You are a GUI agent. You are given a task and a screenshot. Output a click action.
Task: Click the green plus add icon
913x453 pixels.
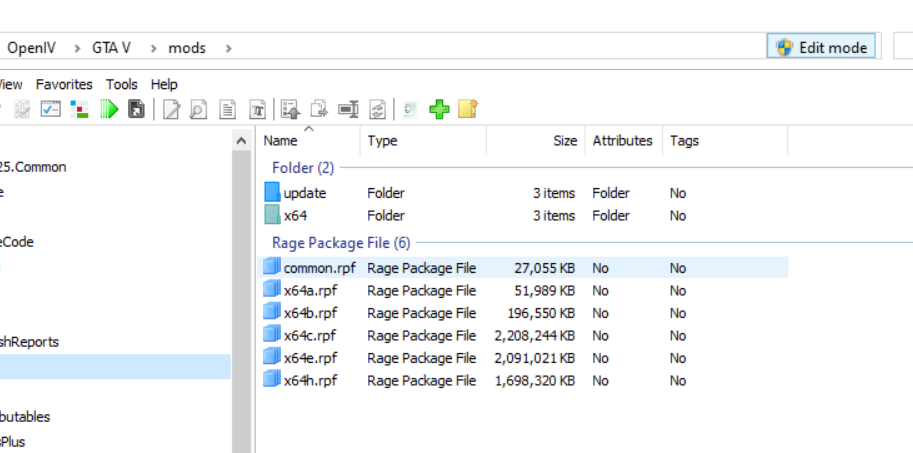(439, 110)
